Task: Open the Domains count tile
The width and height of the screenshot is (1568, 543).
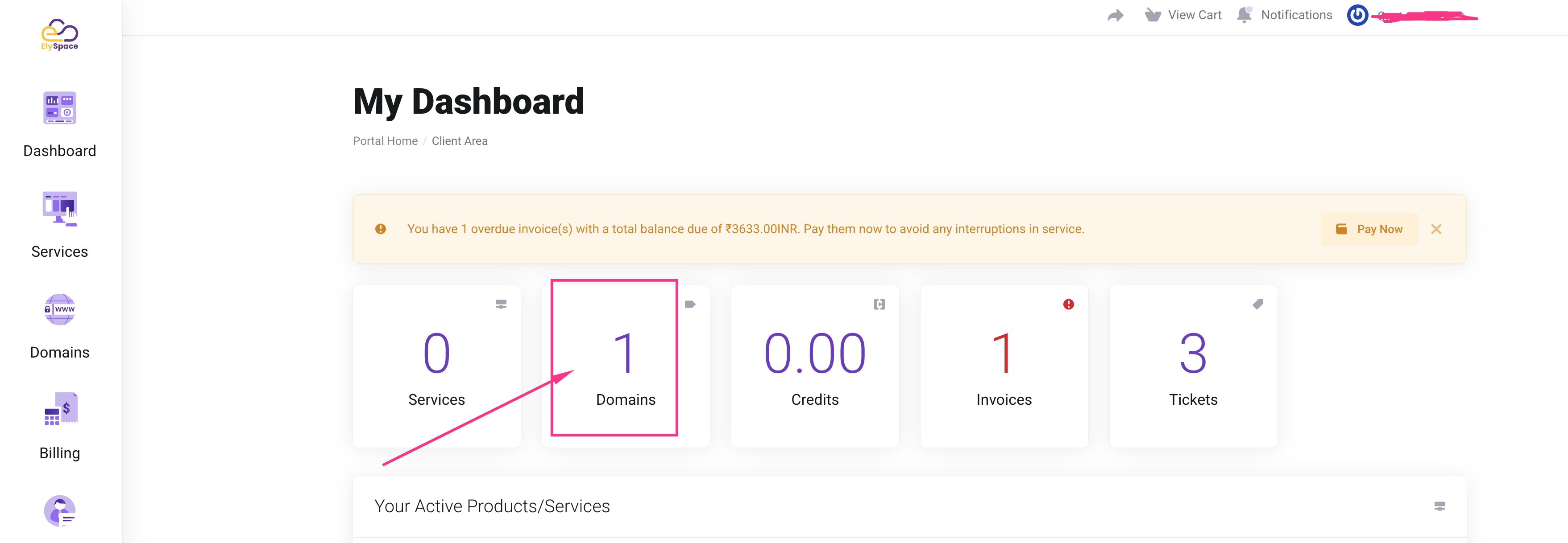Action: point(625,366)
